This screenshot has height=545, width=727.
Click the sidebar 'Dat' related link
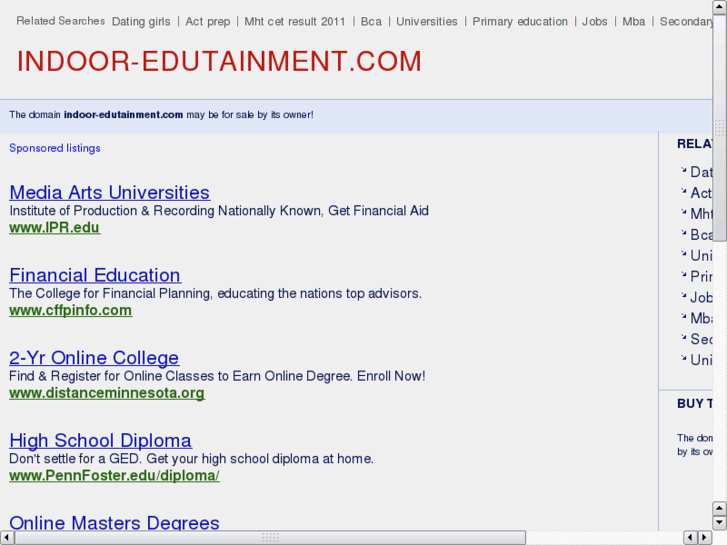[x=701, y=172]
